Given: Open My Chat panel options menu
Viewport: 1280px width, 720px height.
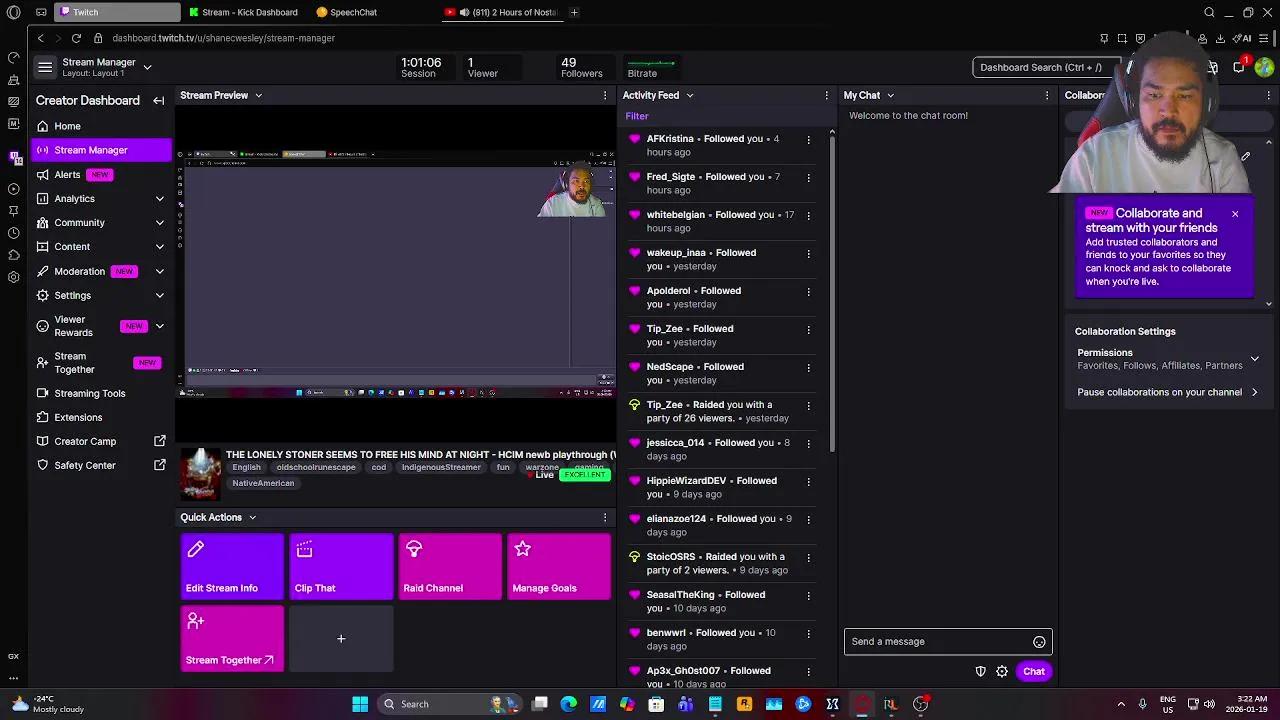Looking at the screenshot, I should pyautogui.click(x=1047, y=95).
